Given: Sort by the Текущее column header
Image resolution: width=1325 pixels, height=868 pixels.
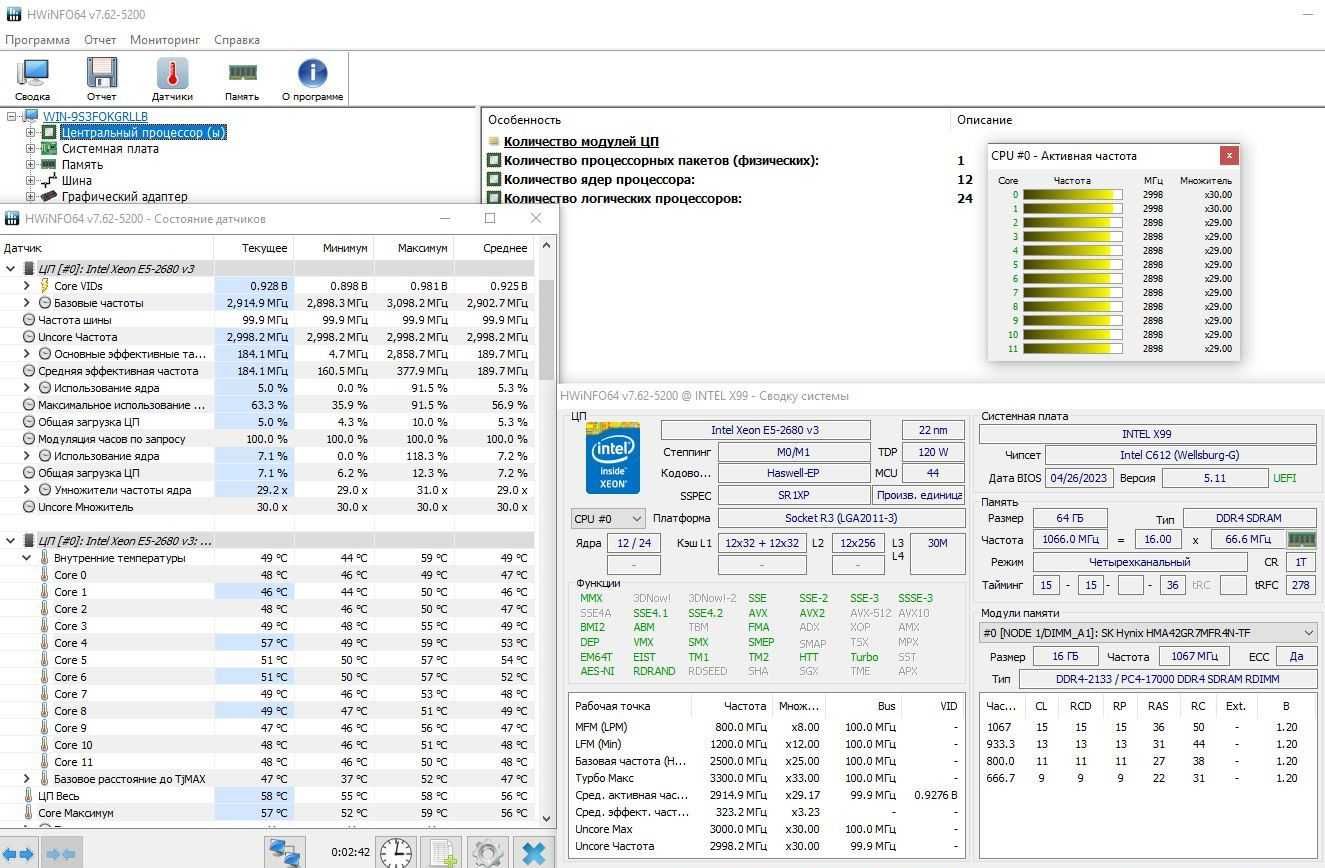Looking at the screenshot, I should pos(254,247).
